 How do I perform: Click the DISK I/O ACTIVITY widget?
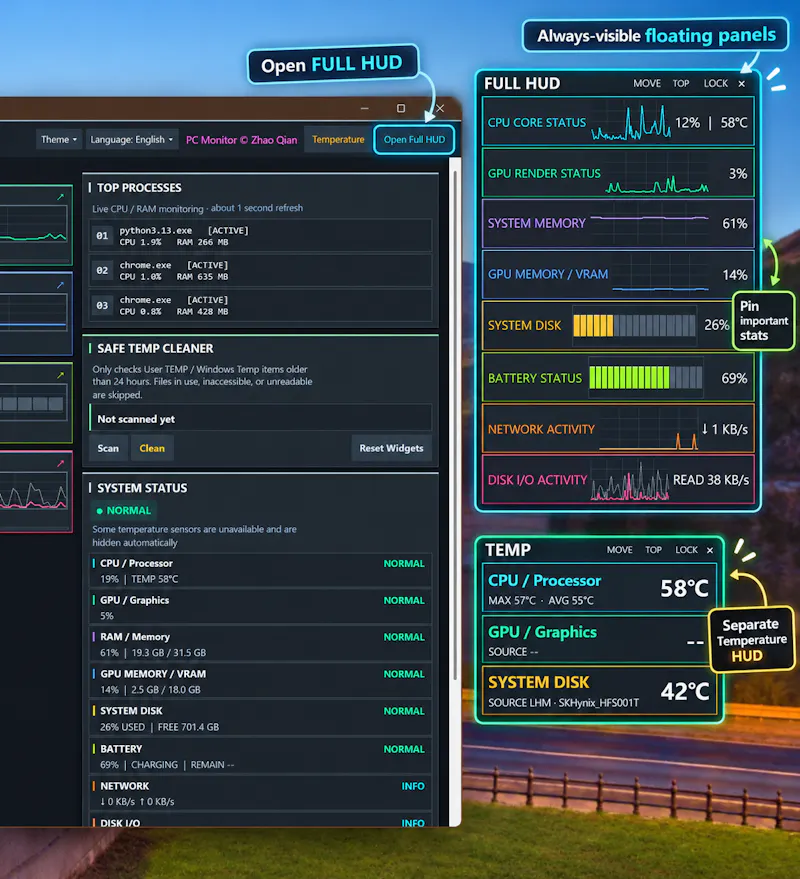[618, 479]
